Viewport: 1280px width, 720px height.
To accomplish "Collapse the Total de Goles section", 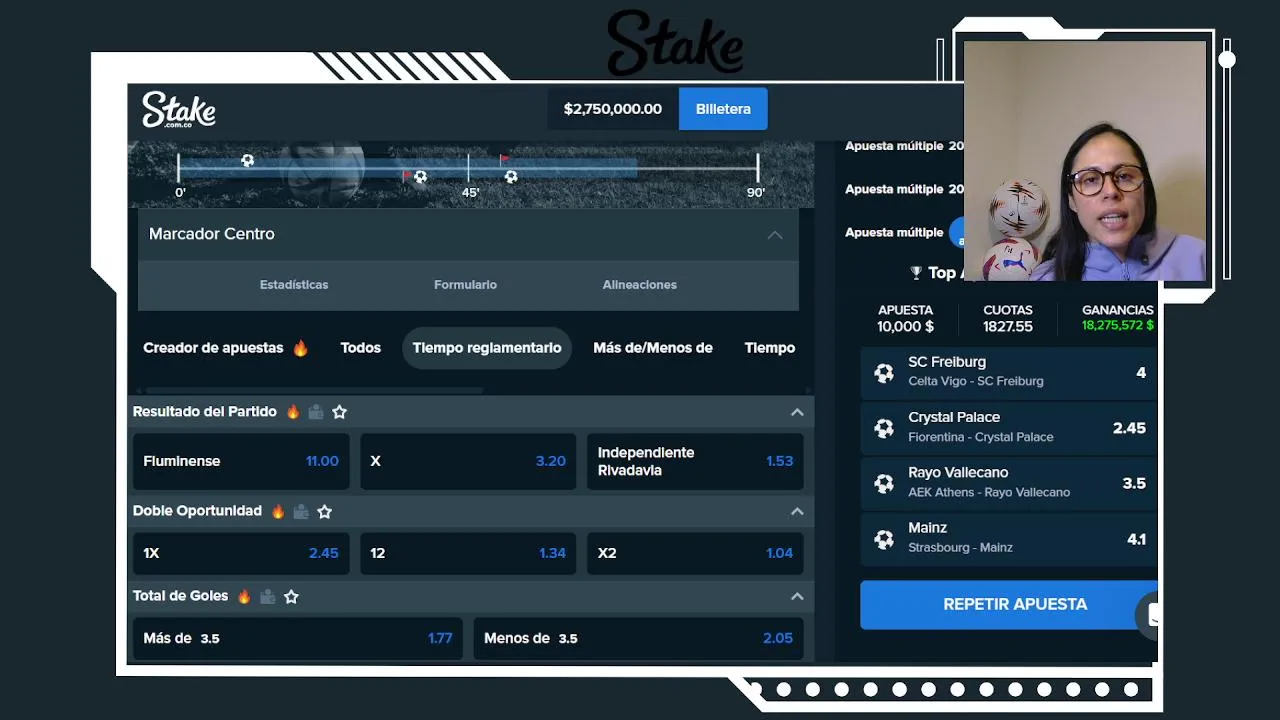I will tap(797, 596).
